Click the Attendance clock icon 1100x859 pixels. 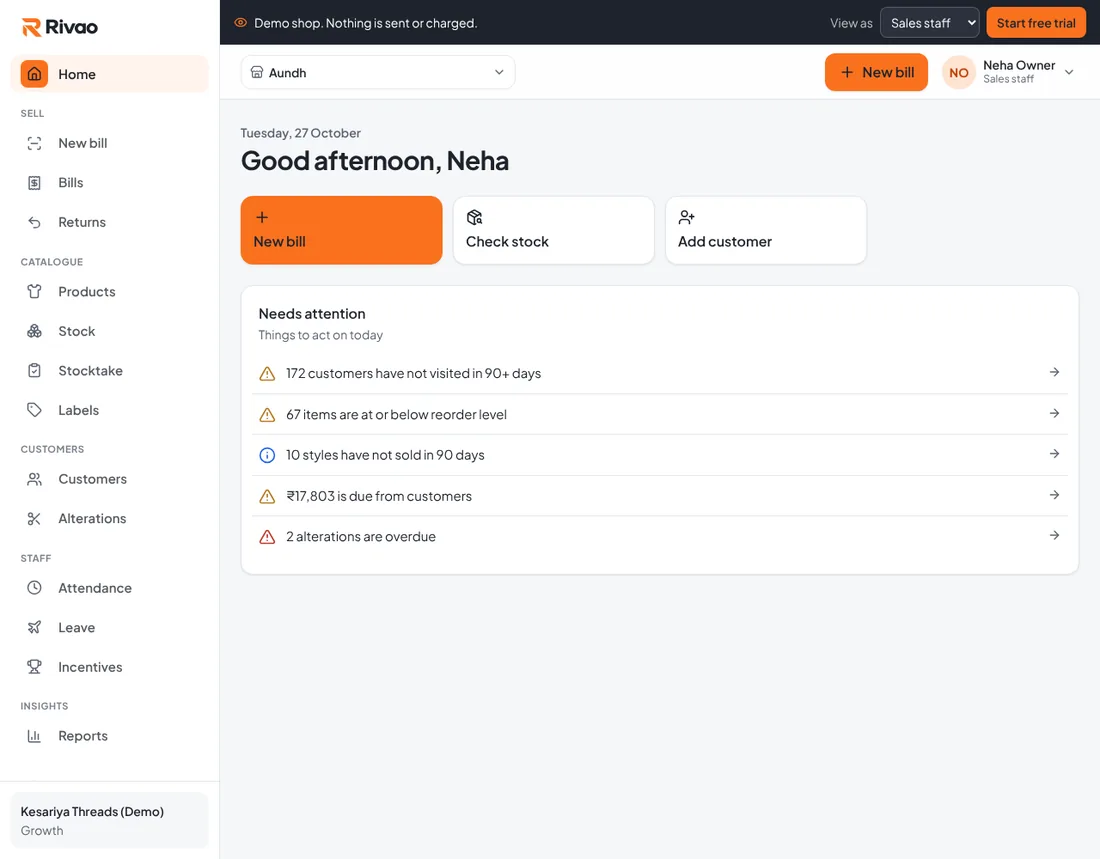coord(34,587)
